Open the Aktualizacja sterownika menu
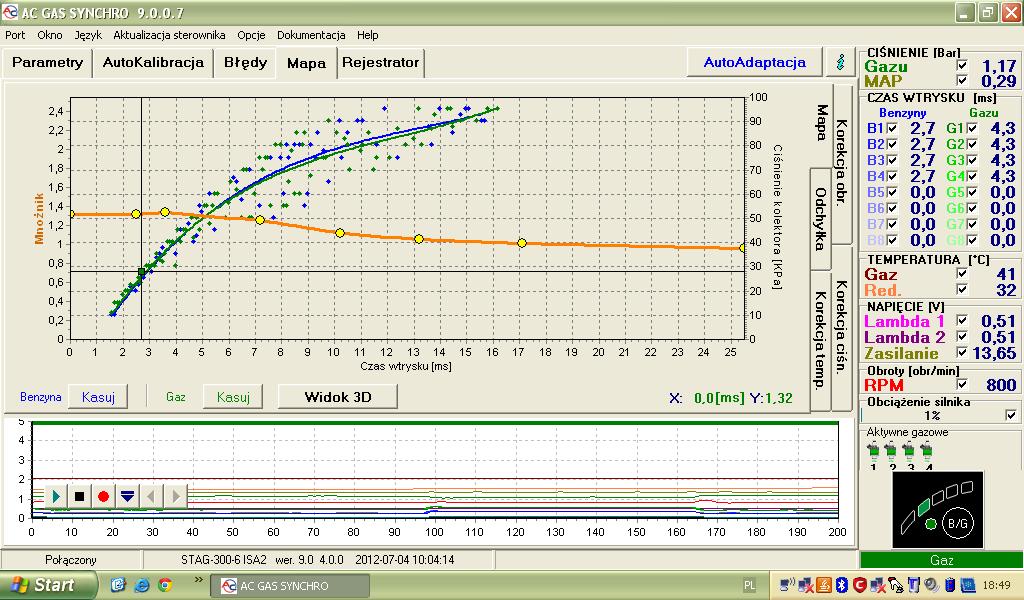The height and width of the screenshot is (600, 1024). [169, 35]
